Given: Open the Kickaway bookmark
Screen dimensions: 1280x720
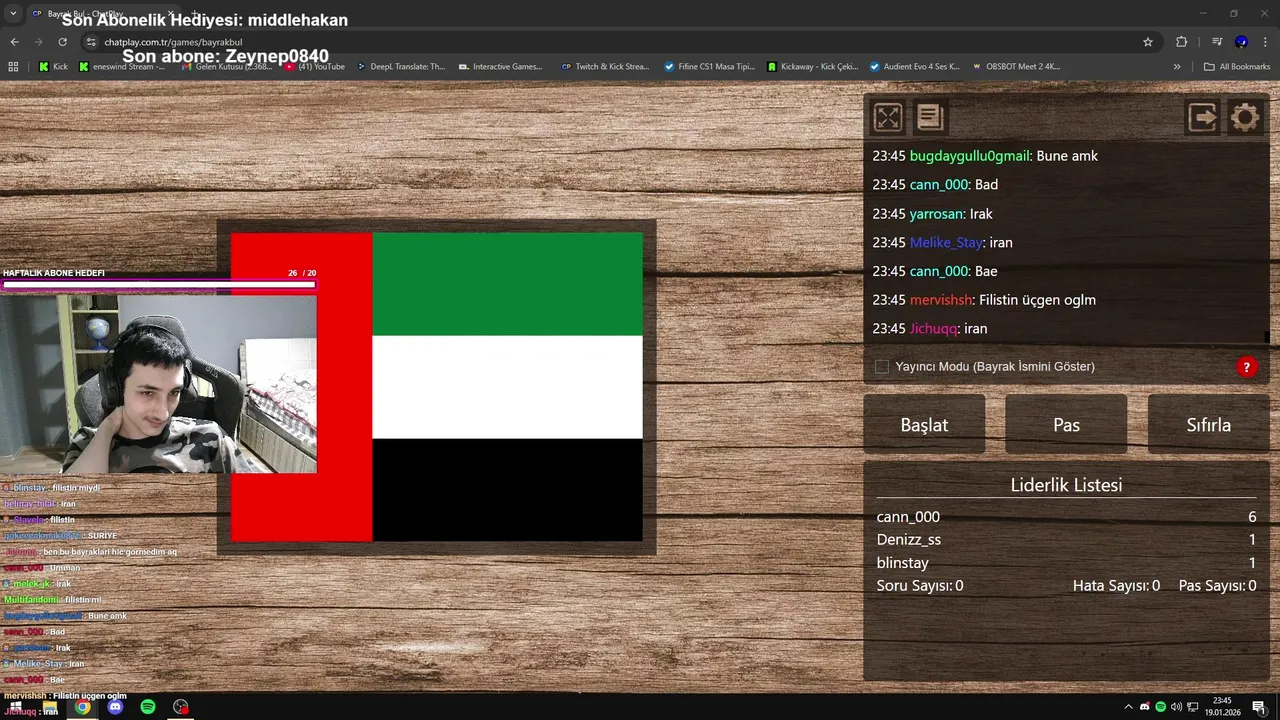Looking at the screenshot, I should 813,67.
